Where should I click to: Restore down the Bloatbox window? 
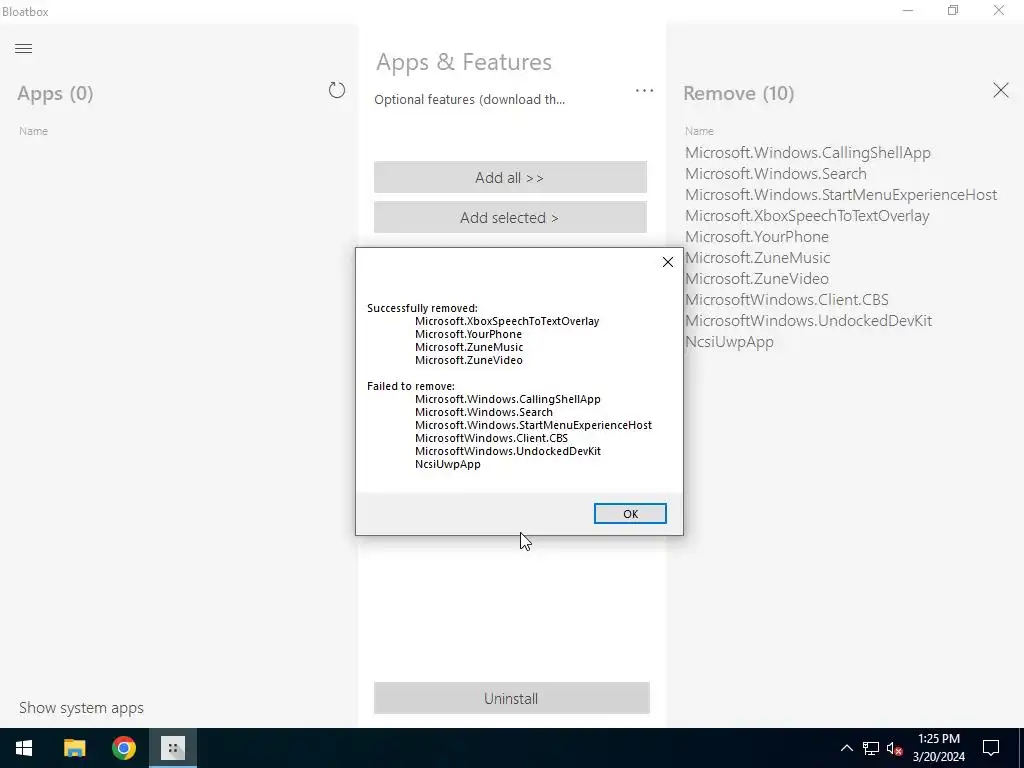[953, 10]
